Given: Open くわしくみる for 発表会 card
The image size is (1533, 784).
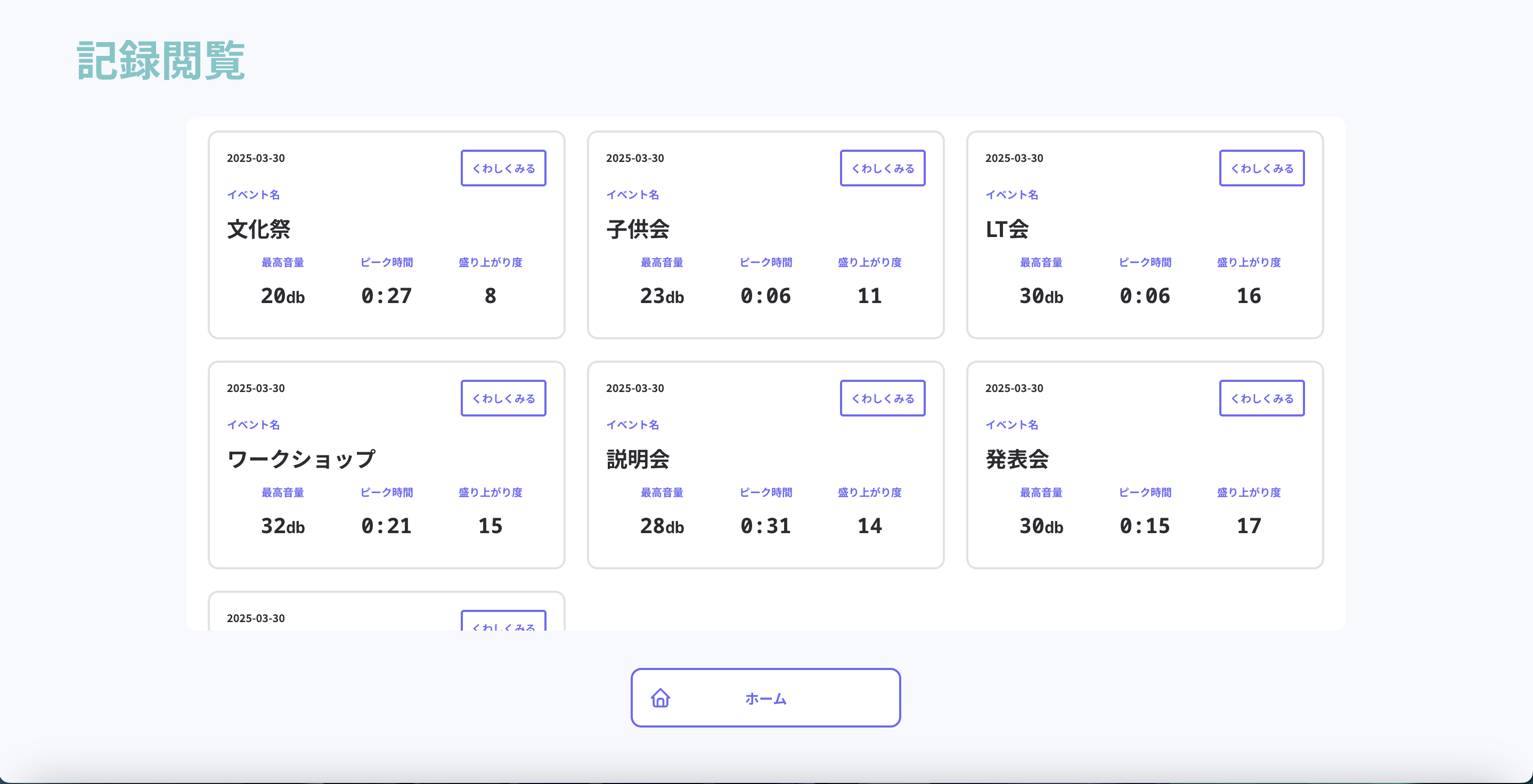Looking at the screenshot, I should pyautogui.click(x=1262, y=398).
